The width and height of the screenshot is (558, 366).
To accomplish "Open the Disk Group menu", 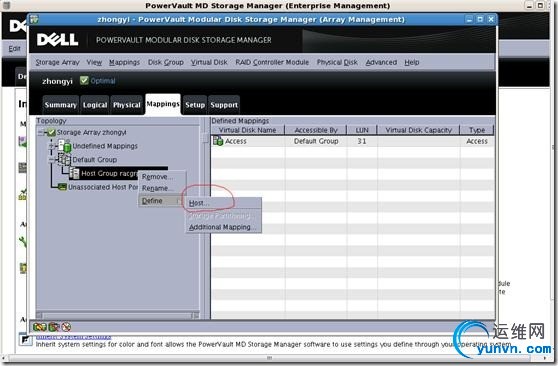I will pyautogui.click(x=165, y=62).
